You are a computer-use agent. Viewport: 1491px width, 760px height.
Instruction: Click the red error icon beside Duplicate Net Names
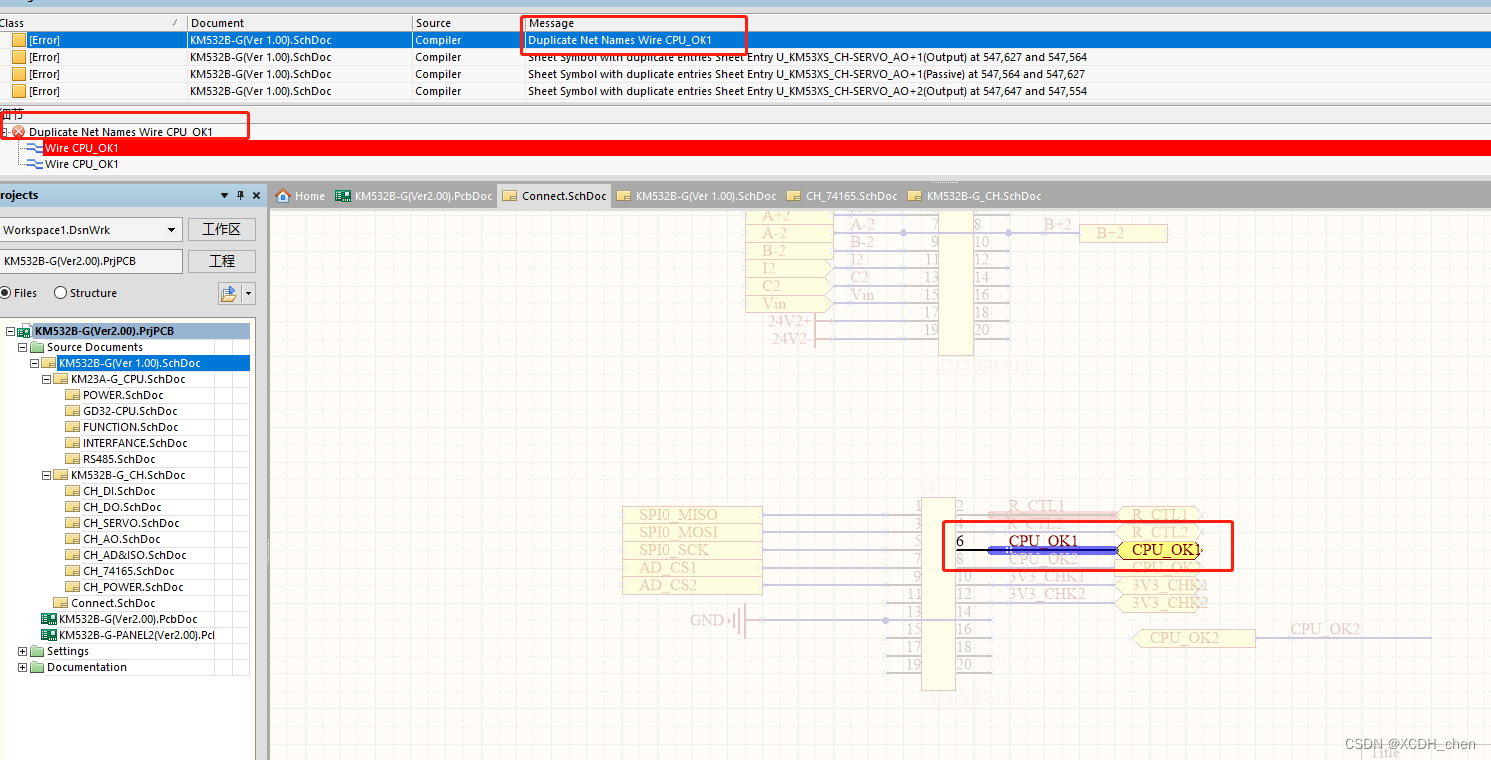click(x=17, y=130)
